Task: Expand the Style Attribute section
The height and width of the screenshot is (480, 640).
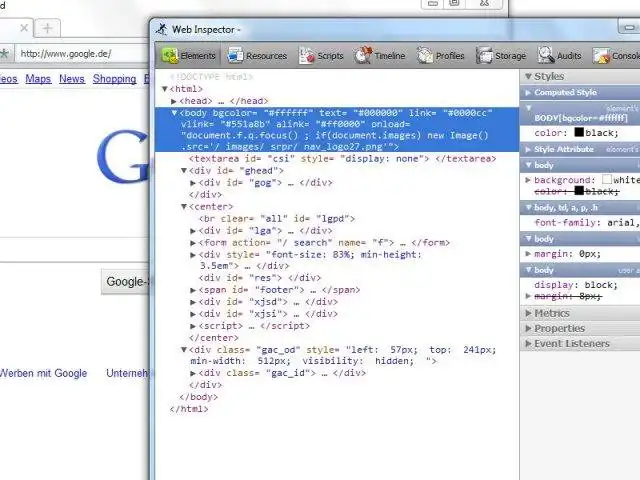Action: pos(528,149)
